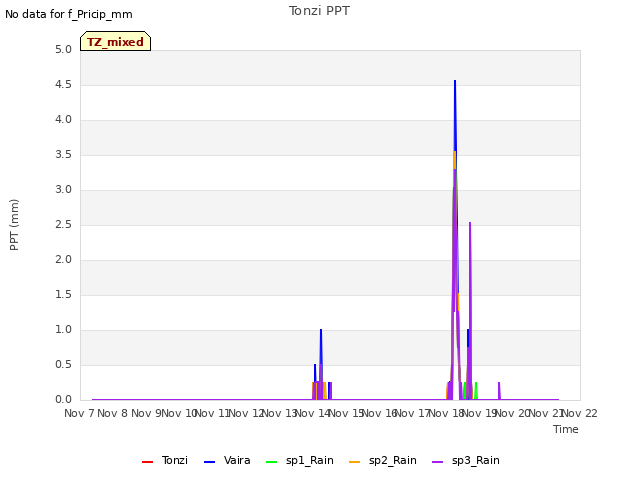
Task: Click the 3.5 y-axis tick label
Action: pos(64,154)
